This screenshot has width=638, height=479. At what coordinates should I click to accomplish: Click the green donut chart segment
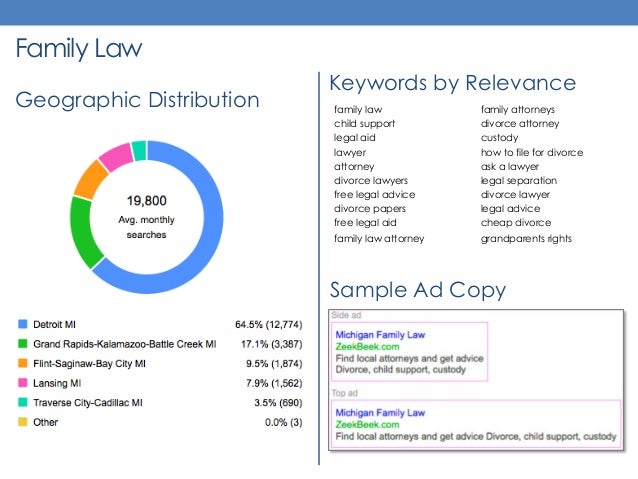(x=81, y=232)
